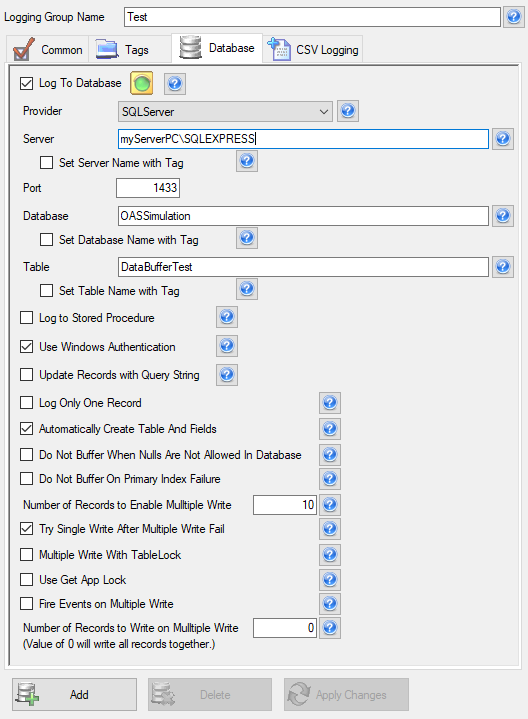Image resolution: width=528 pixels, height=719 pixels.
Task: Show help for the Provider setting
Action: pyautogui.click(x=348, y=111)
